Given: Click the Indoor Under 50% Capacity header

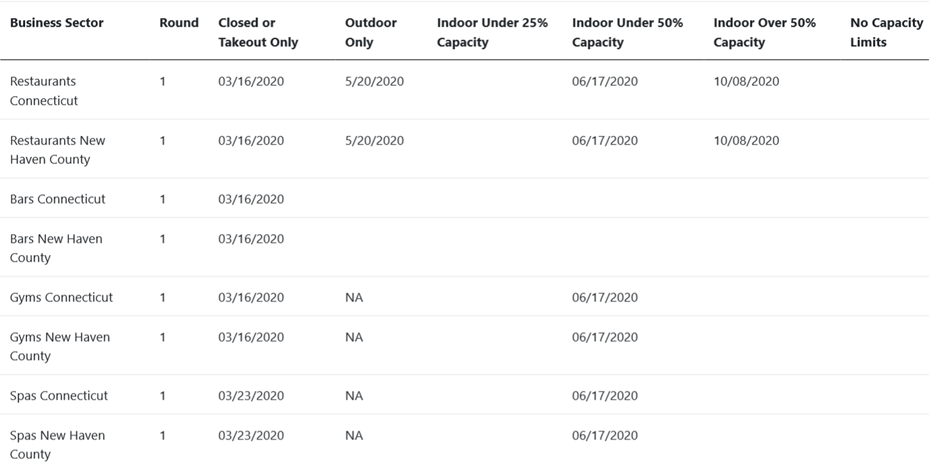Looking at the screenshot, I should point(628,33).
